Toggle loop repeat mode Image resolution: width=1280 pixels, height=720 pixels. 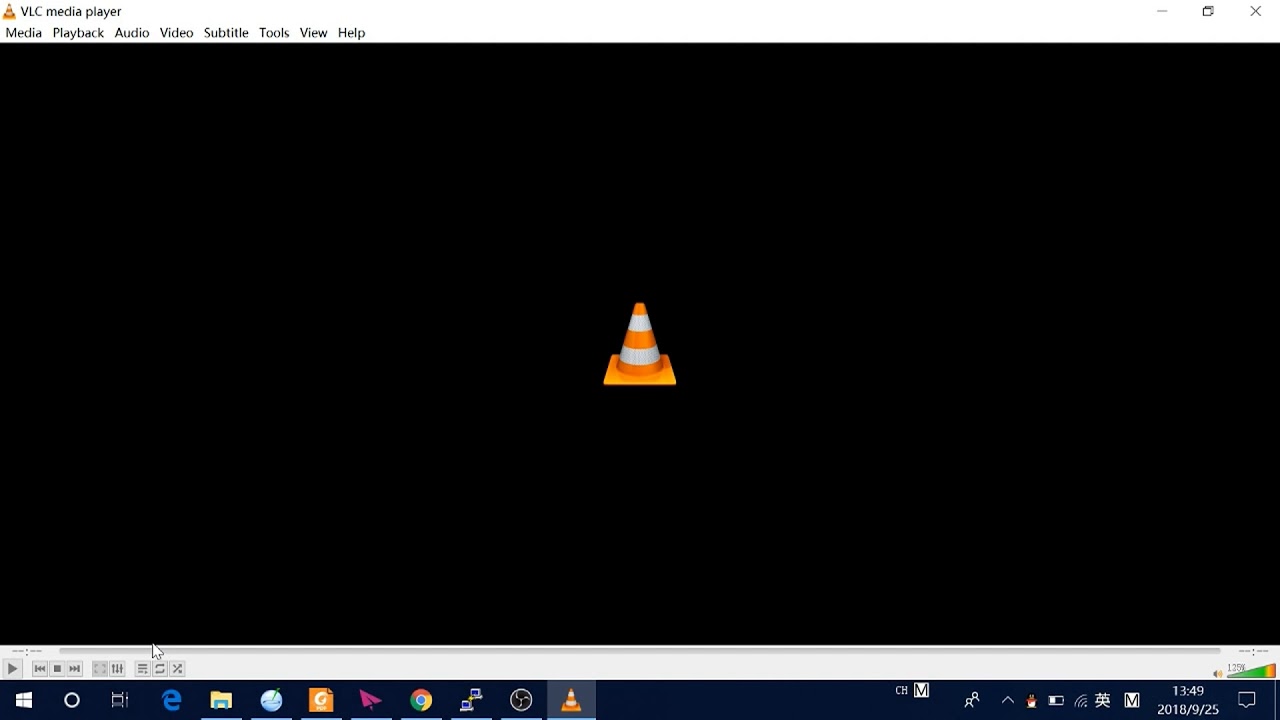pos(160,669)
